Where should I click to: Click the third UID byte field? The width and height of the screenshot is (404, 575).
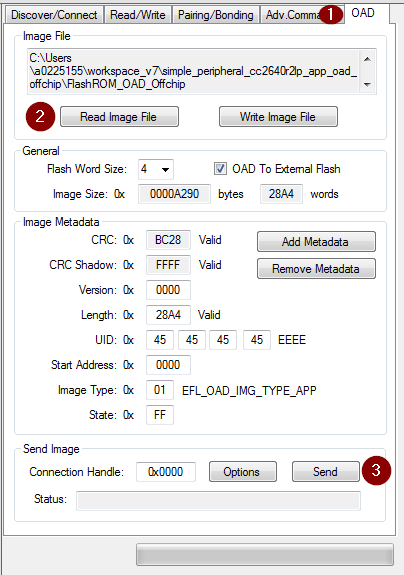[223, 340]
